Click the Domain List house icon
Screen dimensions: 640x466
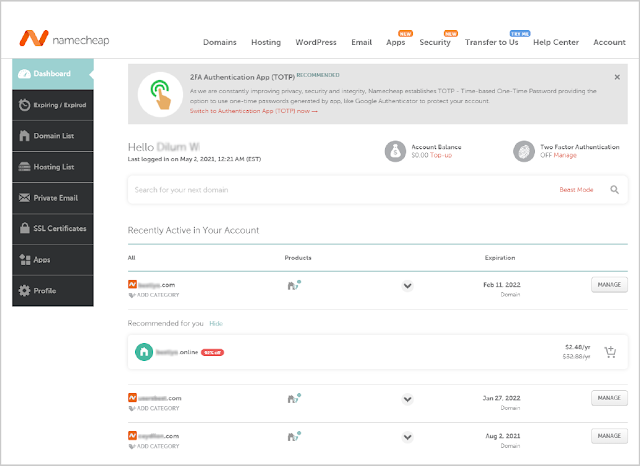(x=24, y=135)
